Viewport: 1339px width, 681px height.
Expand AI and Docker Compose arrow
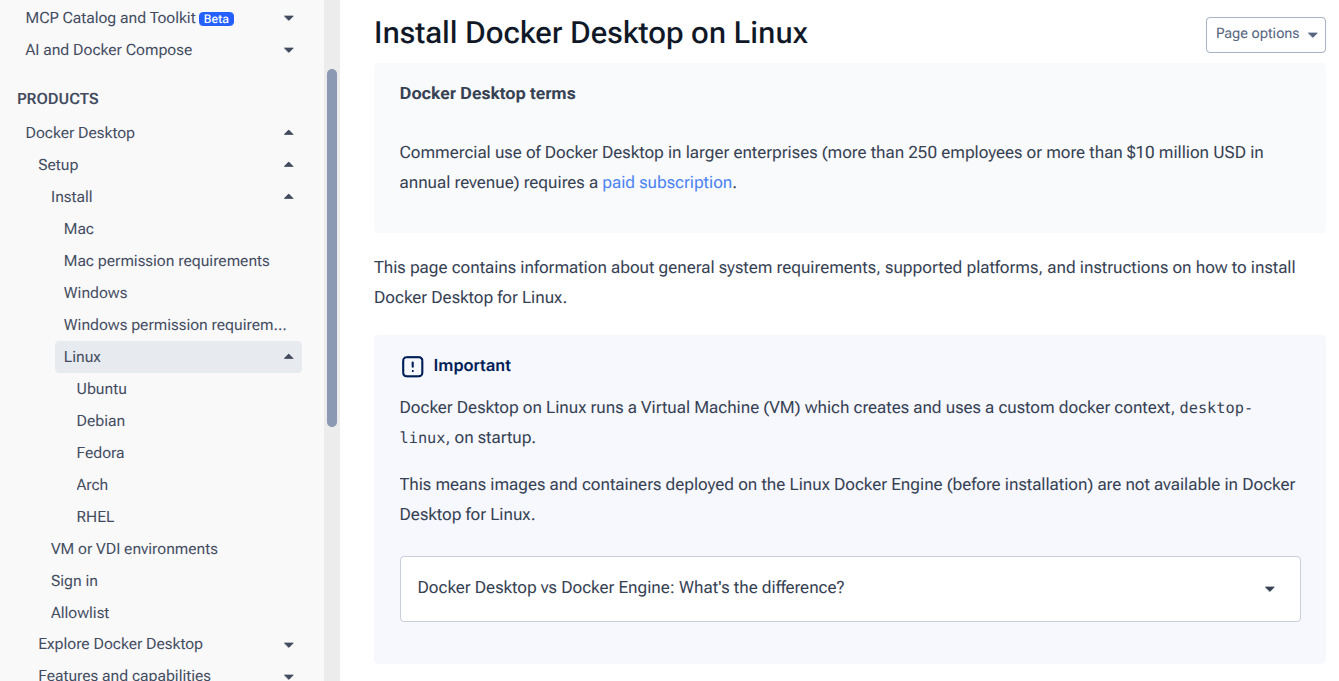(x=289, y=50)
